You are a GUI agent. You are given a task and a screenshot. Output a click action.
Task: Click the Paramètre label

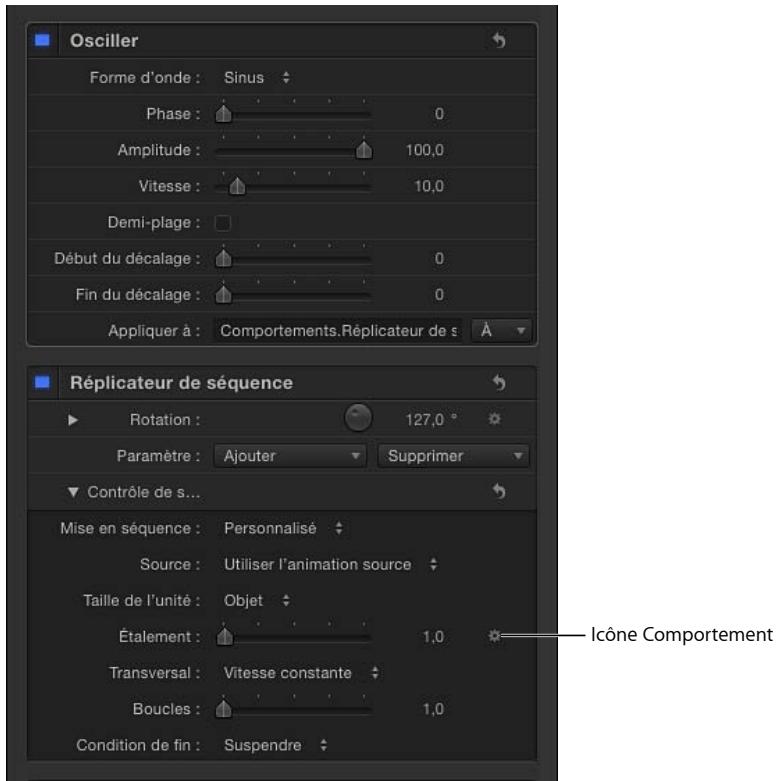pos(158,456)
